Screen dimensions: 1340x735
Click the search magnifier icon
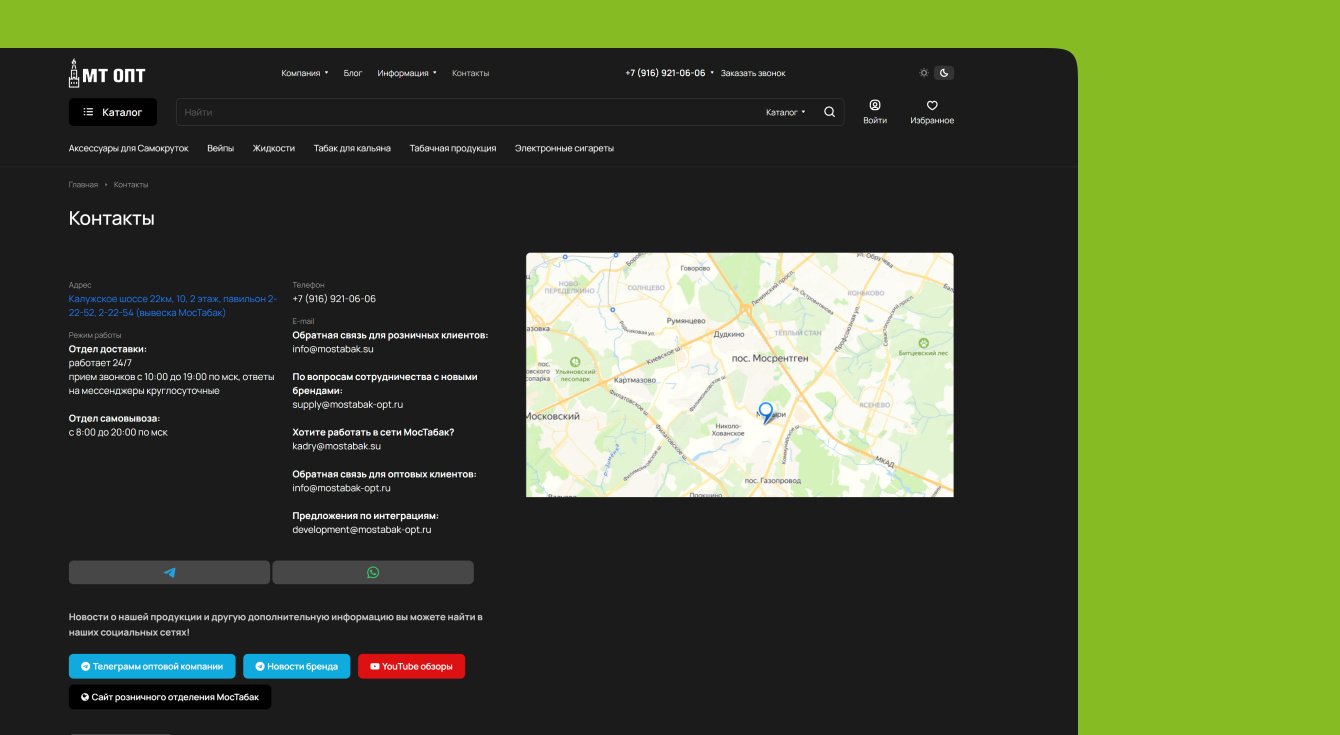(829, 112)
